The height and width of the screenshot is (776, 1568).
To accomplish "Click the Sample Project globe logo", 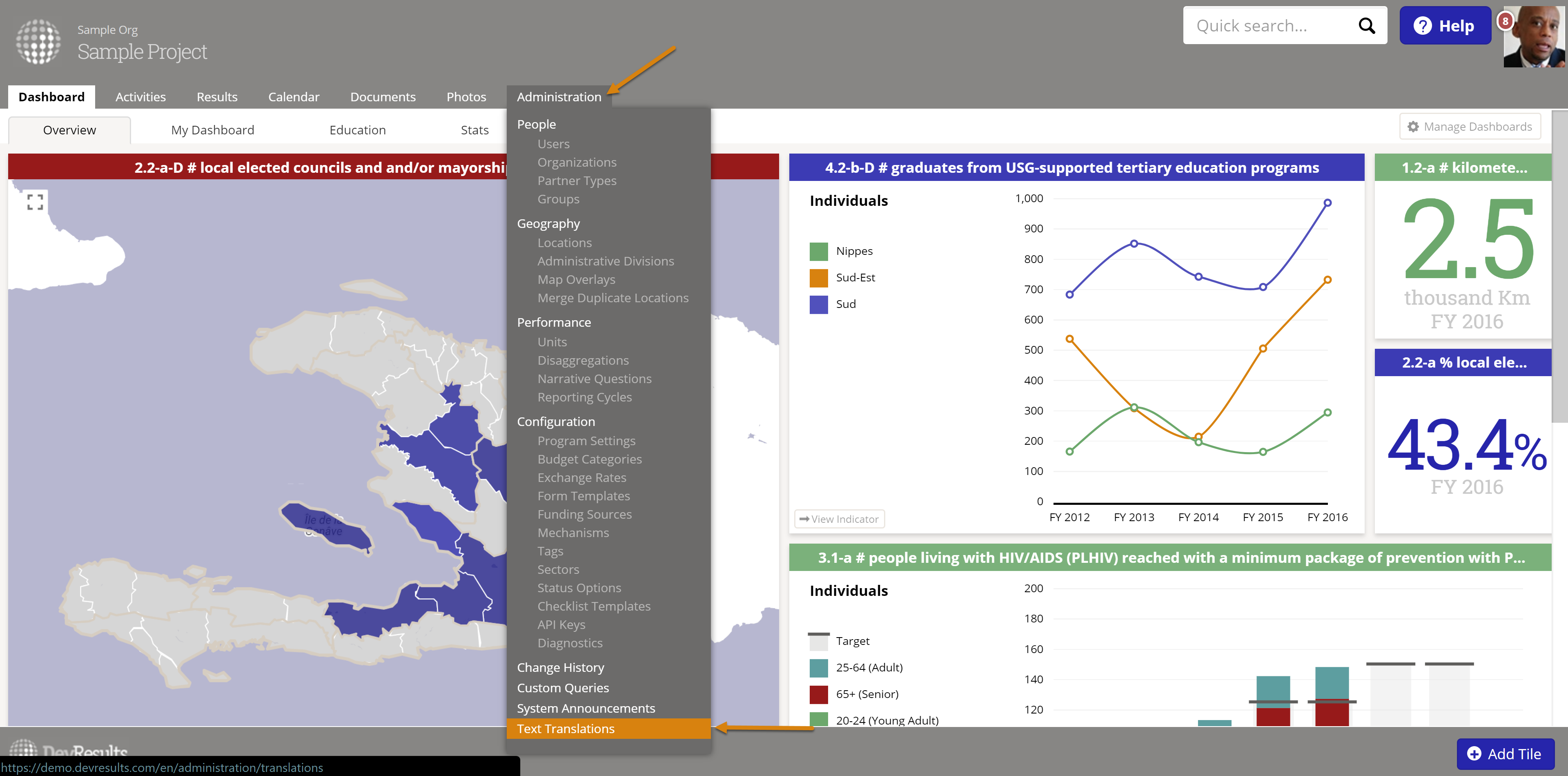I will tap(38, 41).
